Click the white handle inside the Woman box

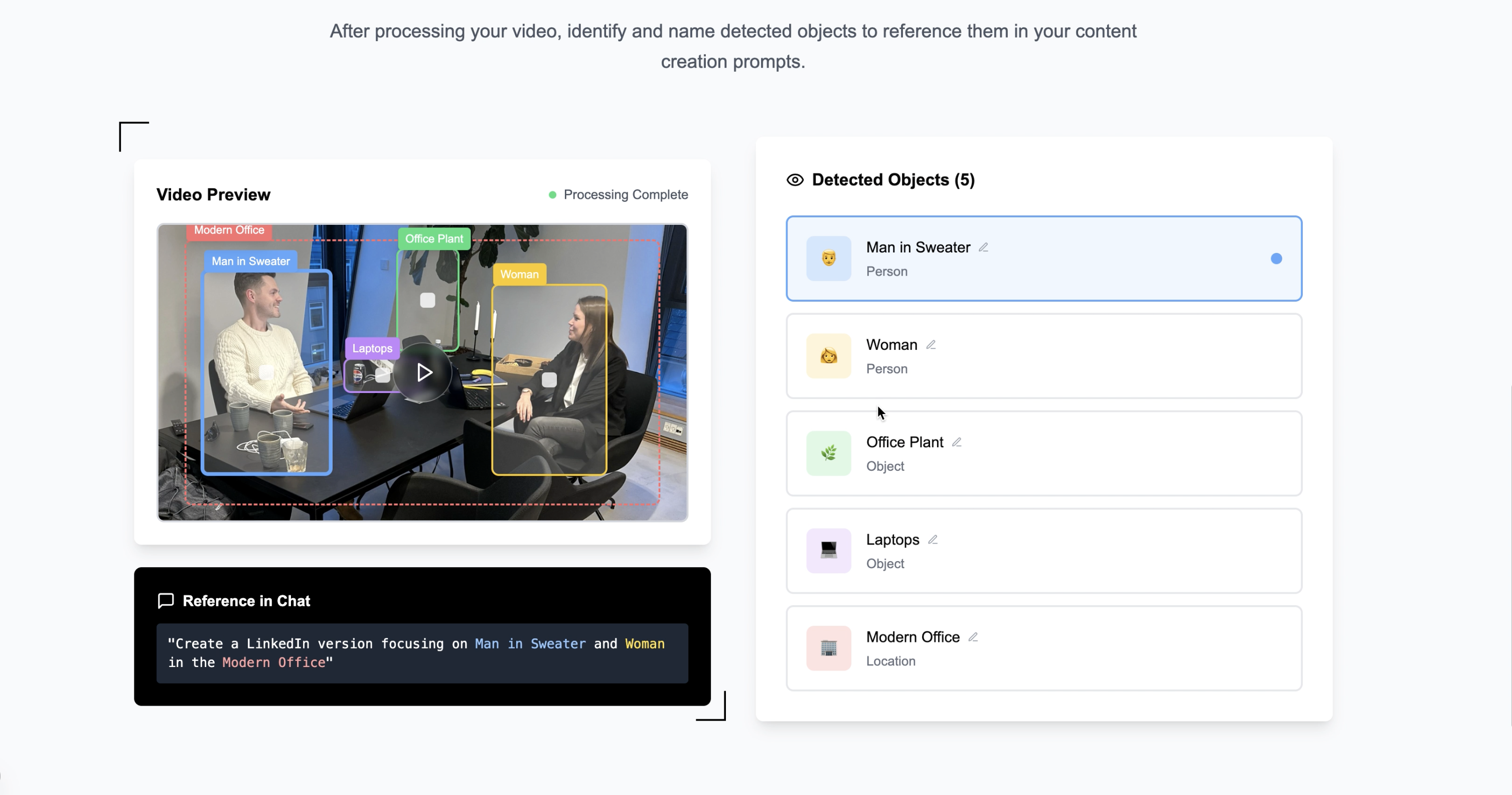(549, 380)
